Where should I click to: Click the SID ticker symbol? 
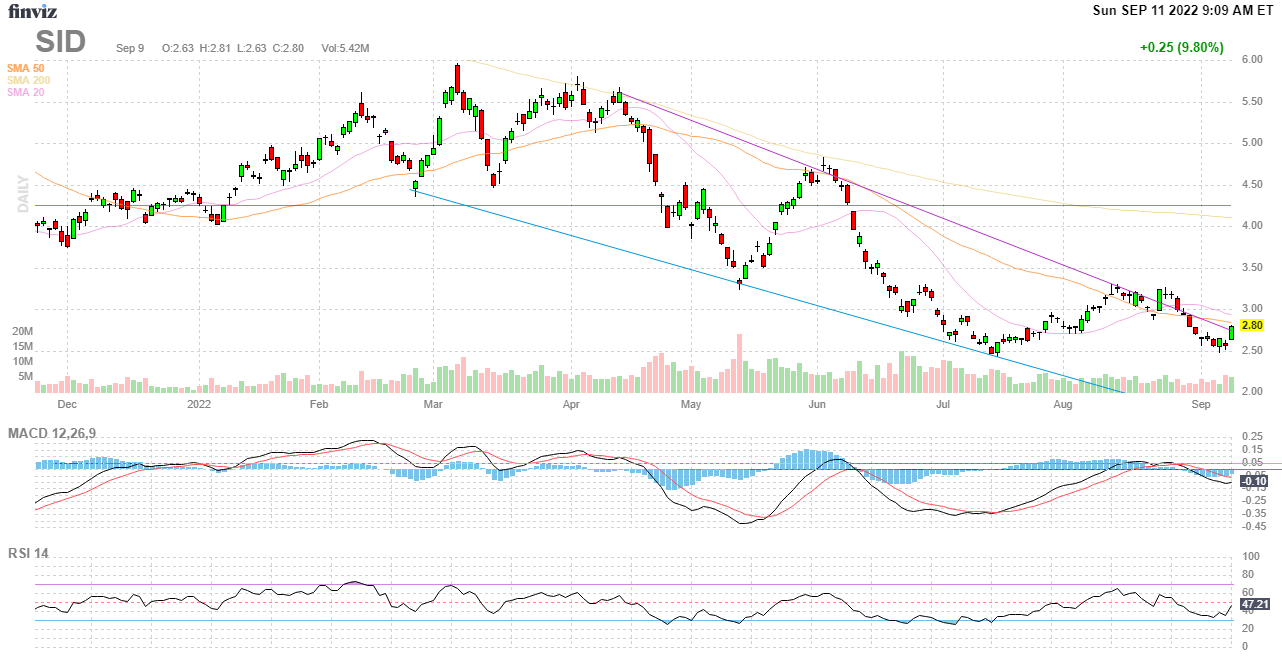tap(61, 42)
